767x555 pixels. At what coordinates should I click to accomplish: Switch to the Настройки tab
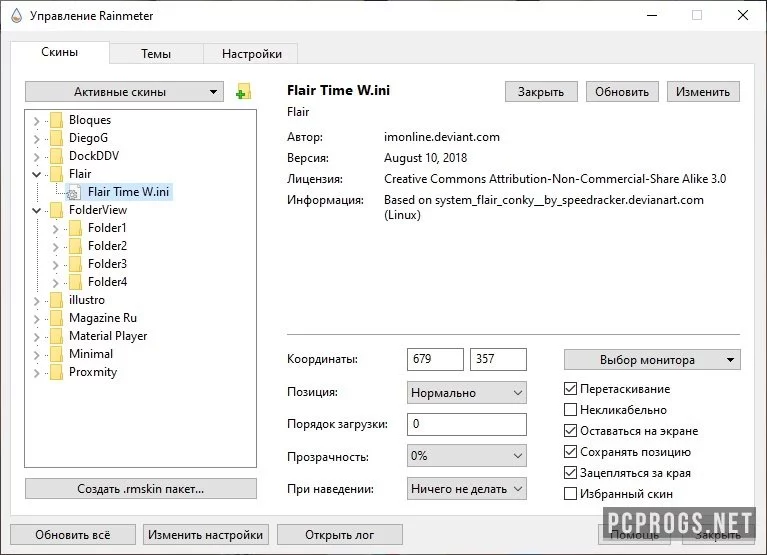point(251,54)
